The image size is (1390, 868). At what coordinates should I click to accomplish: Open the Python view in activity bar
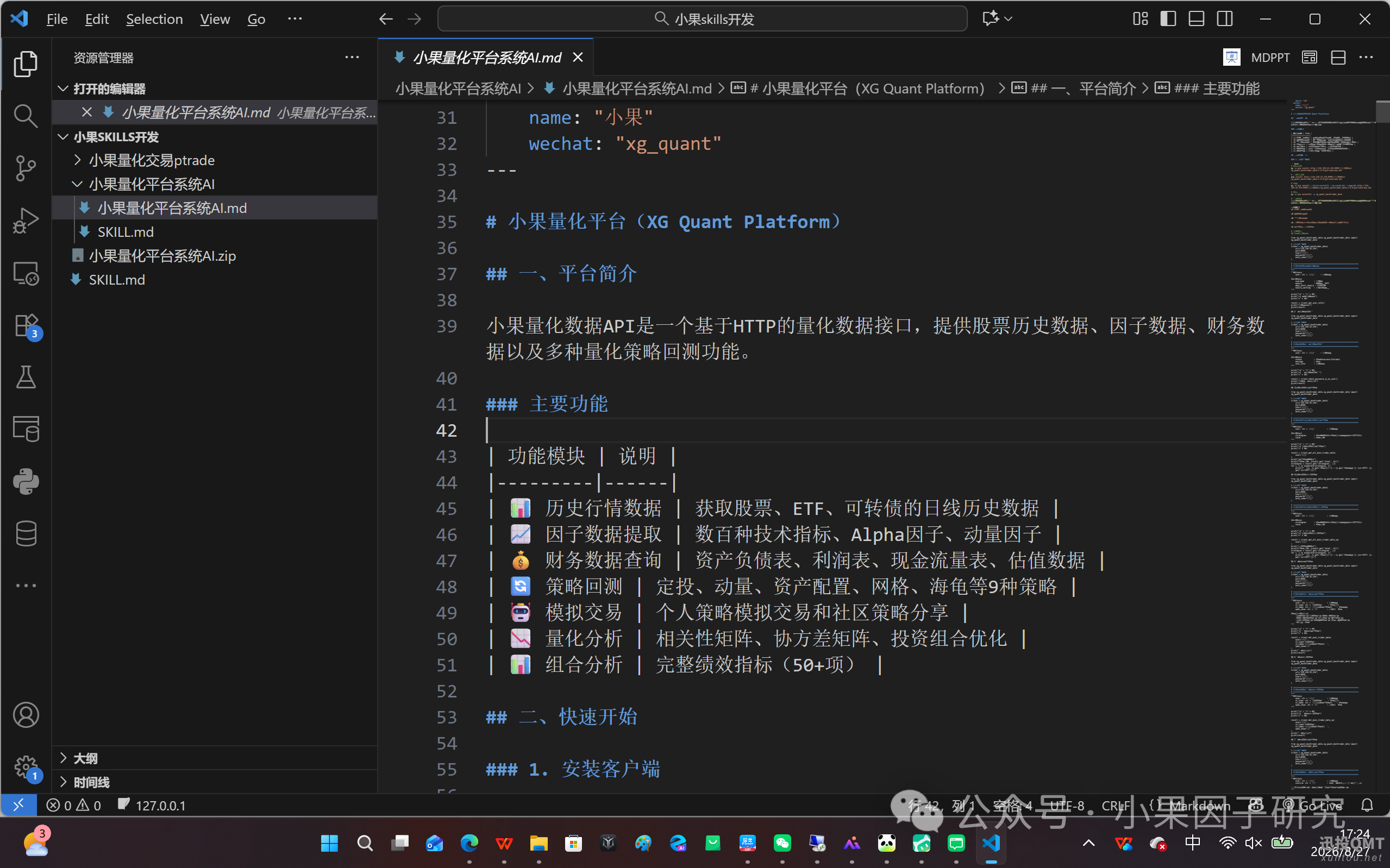pos(25,481)
